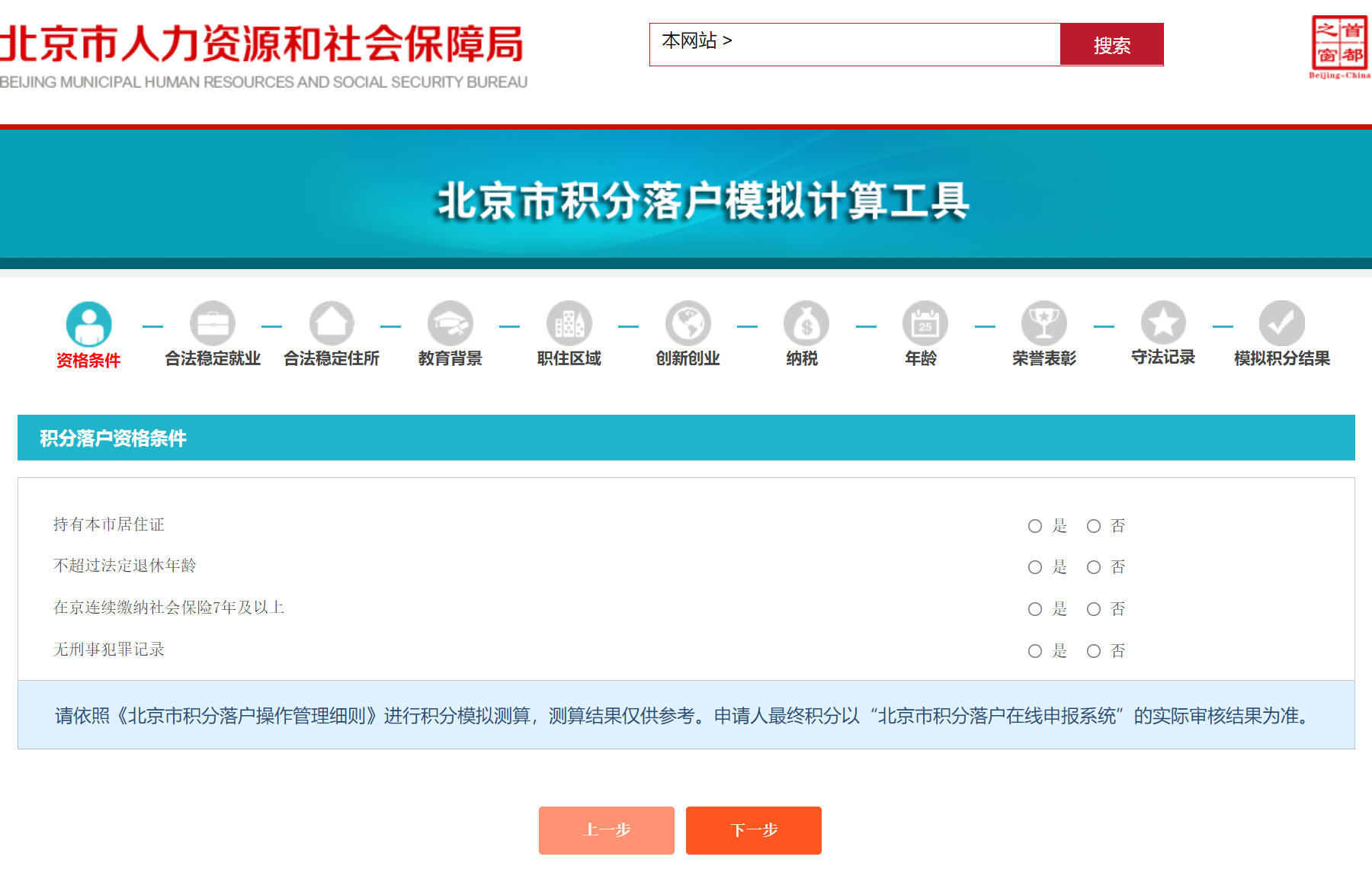Open the 教育背景 step label
The height and width of the screenshot is (879, 1372).
(450, 358)
